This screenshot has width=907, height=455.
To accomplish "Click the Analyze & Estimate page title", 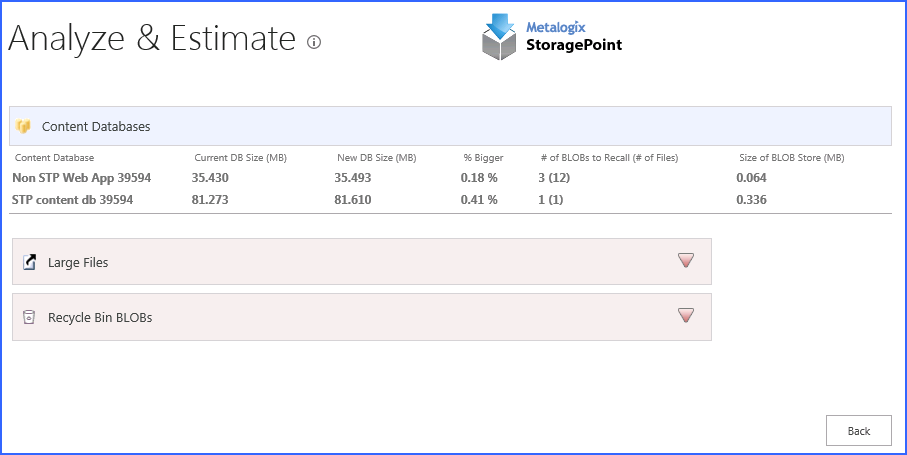I will tap(152, 39).
